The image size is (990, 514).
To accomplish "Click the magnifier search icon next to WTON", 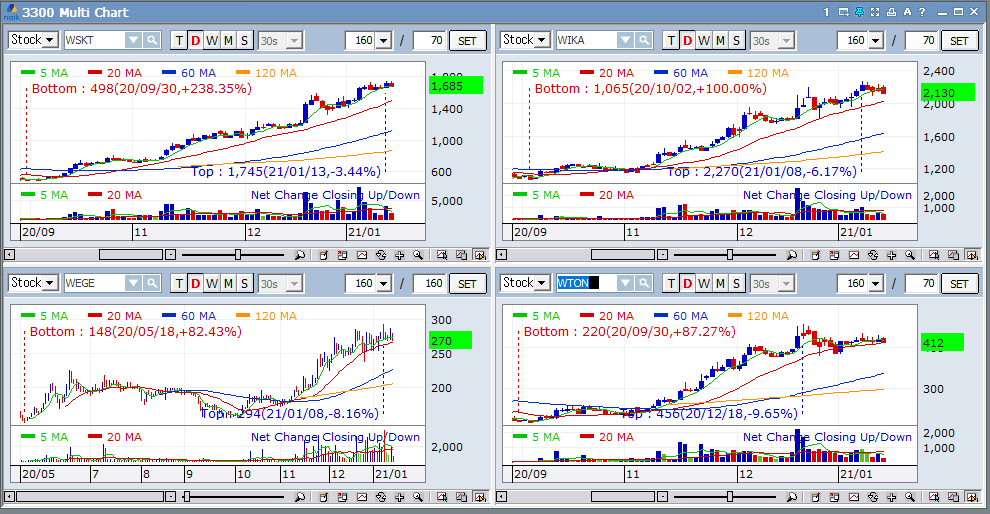I will 644,283.
